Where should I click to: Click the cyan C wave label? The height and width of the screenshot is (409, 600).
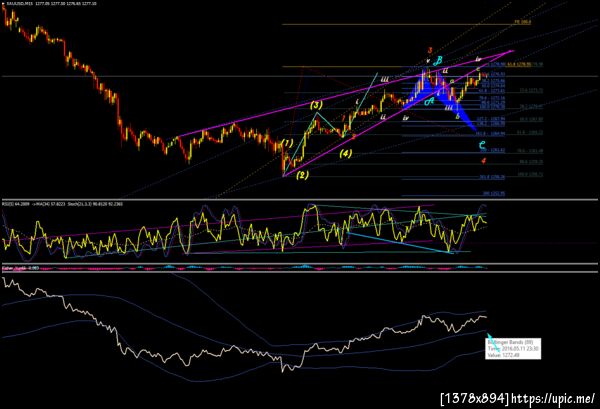(x=483, y=145)
